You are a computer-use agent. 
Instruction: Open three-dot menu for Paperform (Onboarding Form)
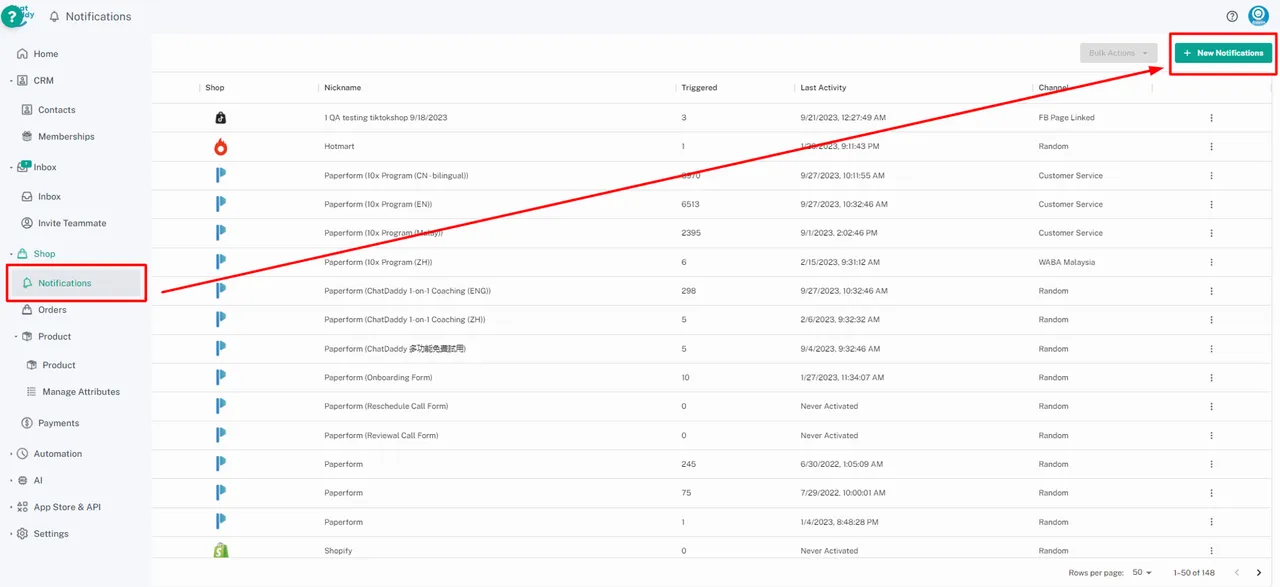pyautogui.click(x=1211, y=378)
